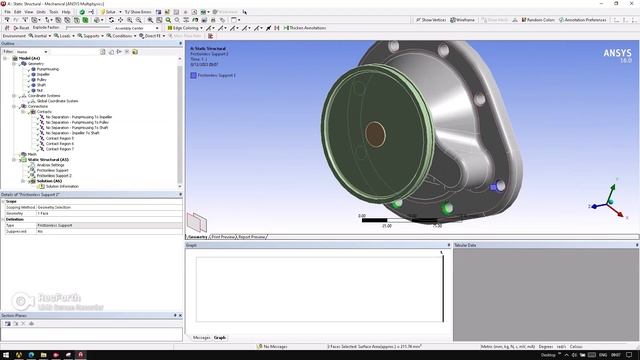Click the Rotate view tool icon

point(111,20)
